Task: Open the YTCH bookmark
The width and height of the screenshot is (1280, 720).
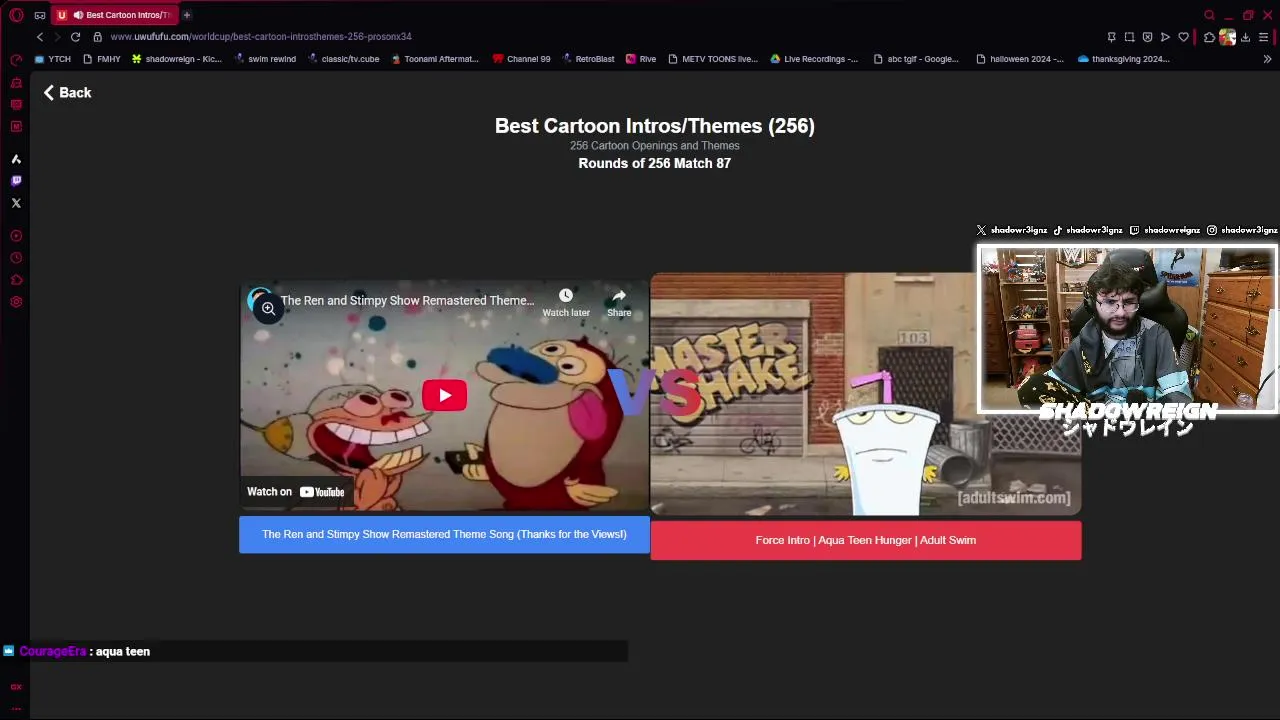Action: click(53, 59)
